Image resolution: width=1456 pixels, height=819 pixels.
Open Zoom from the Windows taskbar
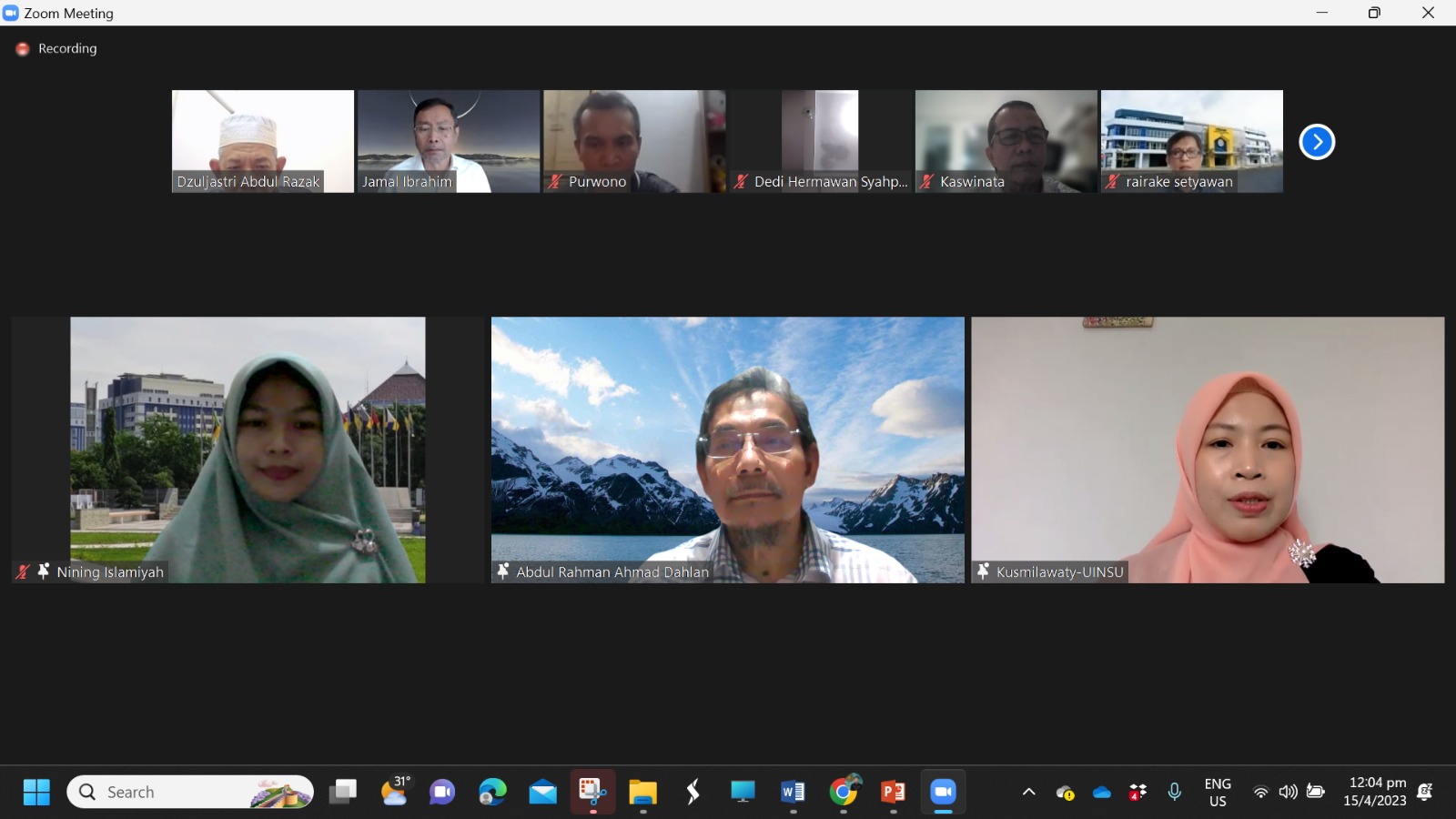943,792
